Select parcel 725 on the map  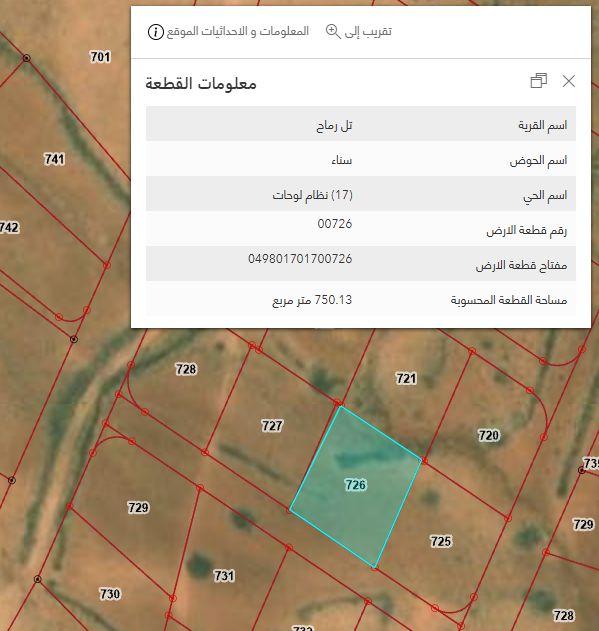441,541
